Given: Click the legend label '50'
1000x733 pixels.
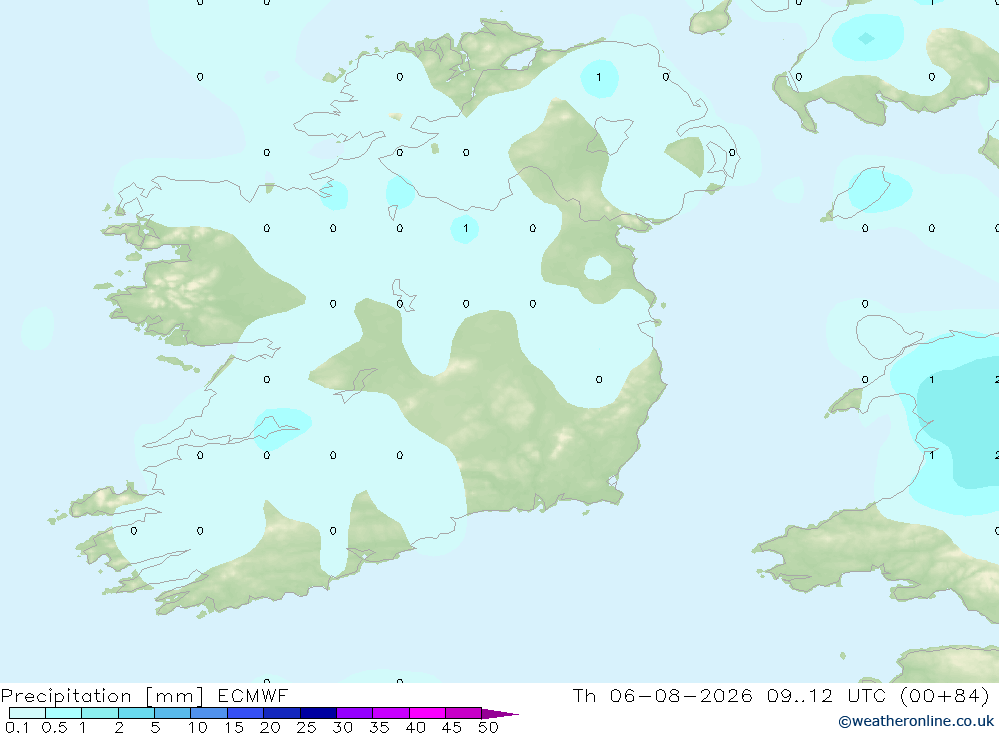Looking at the screenshot, I should (x=488, y=727).
